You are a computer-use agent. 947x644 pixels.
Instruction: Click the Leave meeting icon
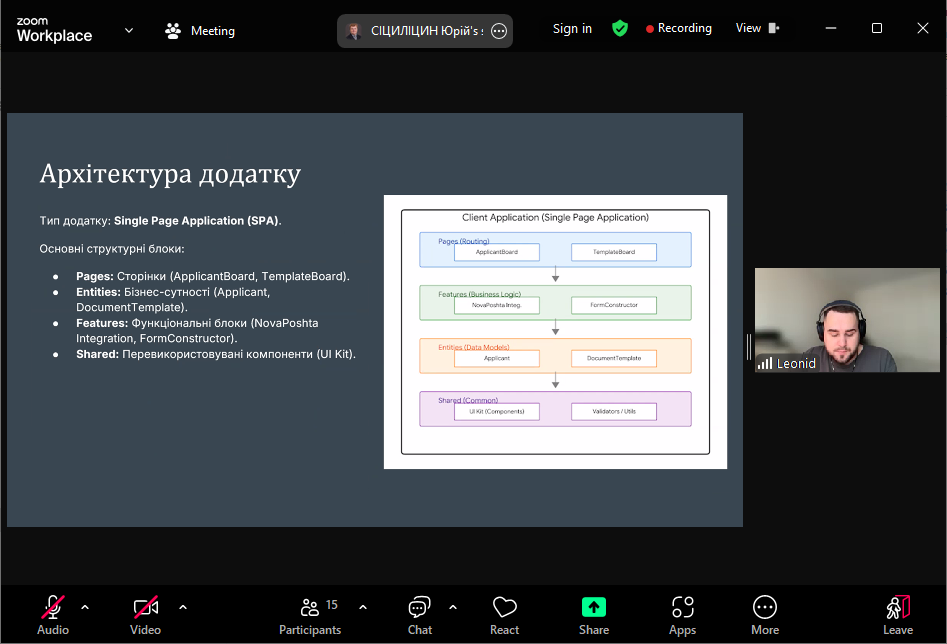(x=898, y=607)
